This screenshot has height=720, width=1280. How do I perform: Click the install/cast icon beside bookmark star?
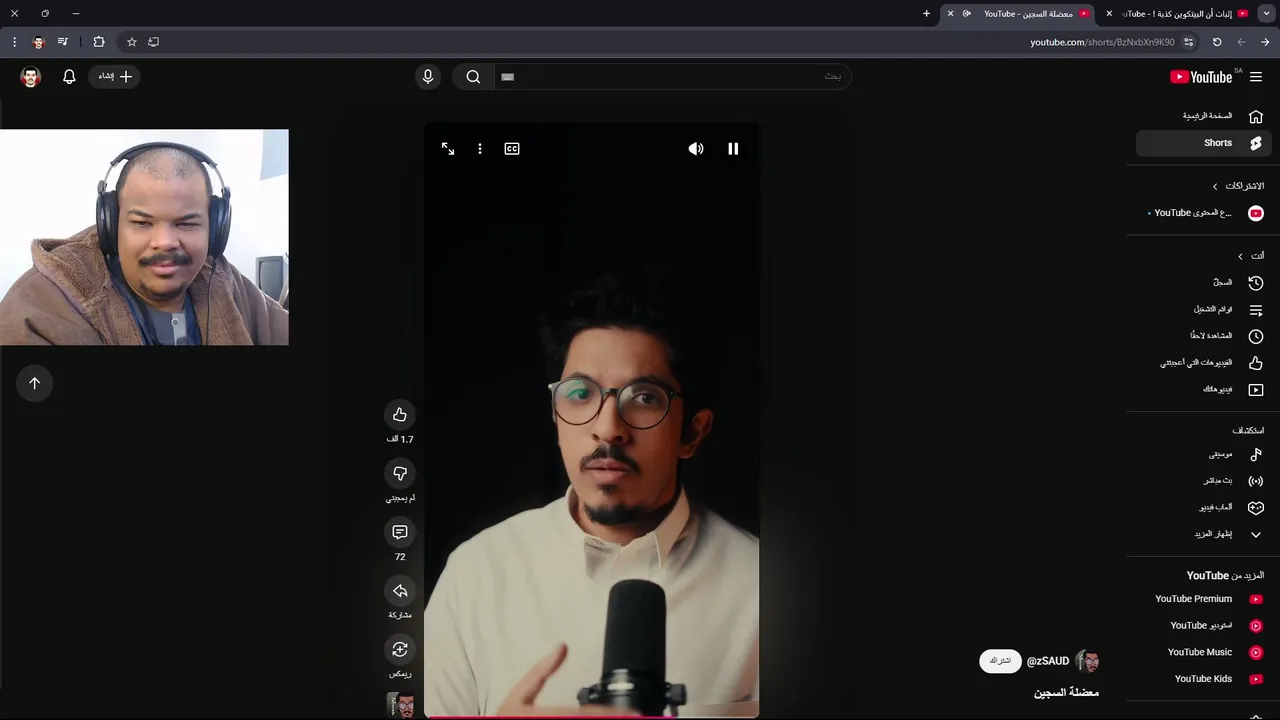click(x=153, y=42)
